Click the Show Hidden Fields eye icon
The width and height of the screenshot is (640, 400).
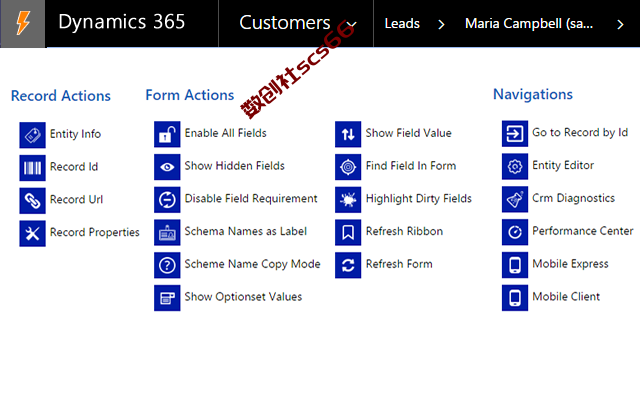[x=167, y=167]
